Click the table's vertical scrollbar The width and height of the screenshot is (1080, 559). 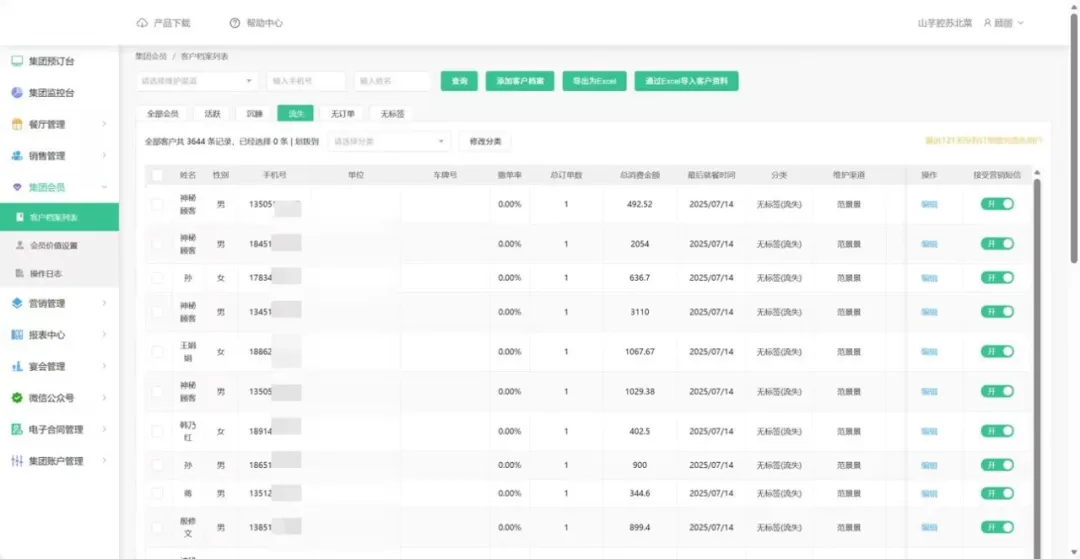coord(1036,300)
